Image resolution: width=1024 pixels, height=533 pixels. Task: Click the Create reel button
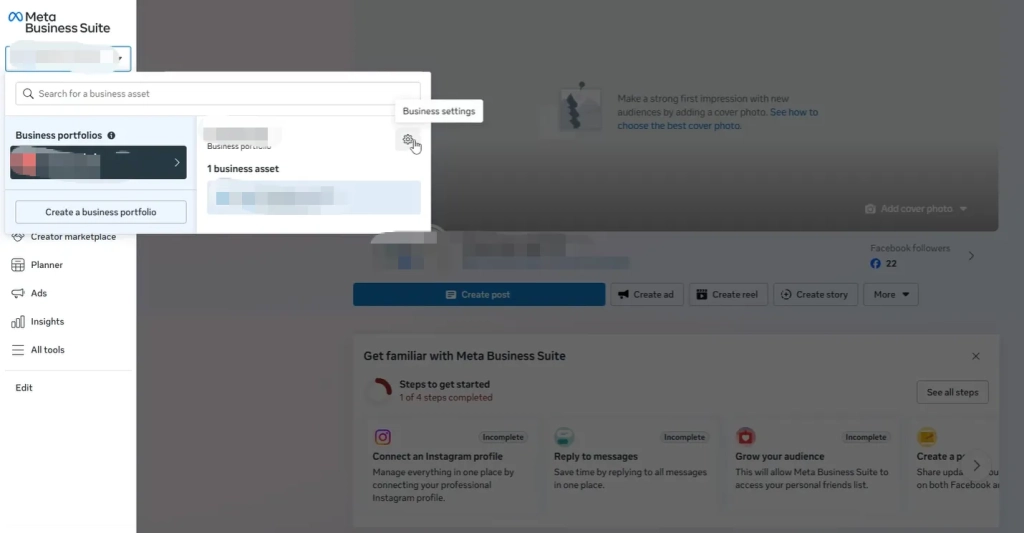pos(728,295)
